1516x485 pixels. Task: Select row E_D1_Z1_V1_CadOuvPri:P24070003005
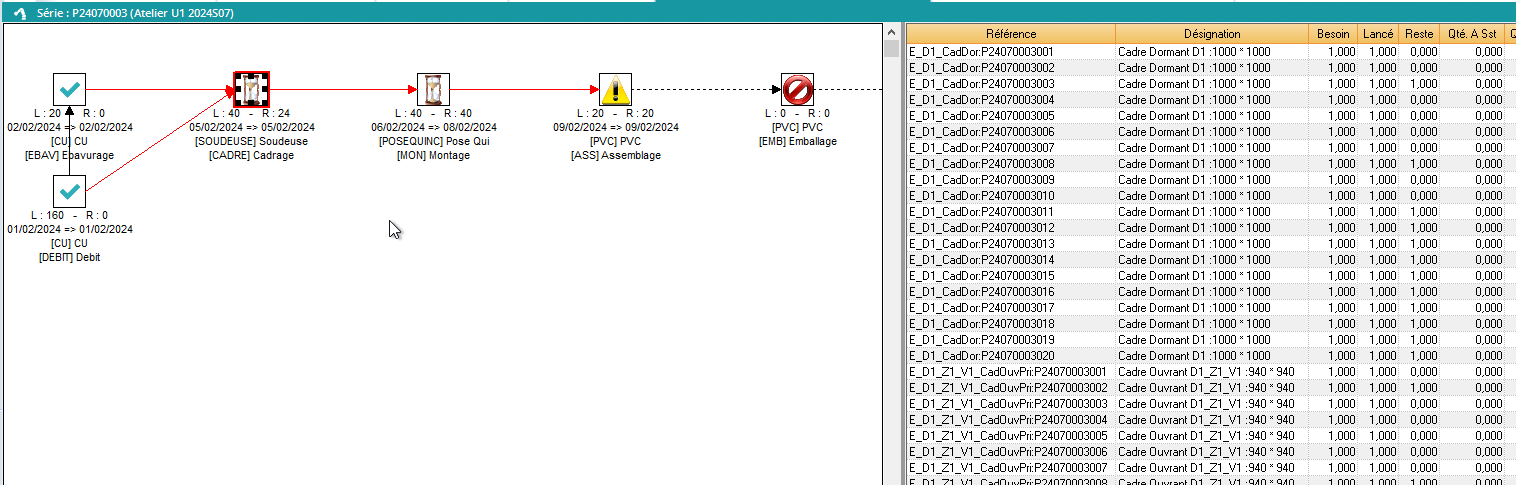pyautogui.click(x=1010, y=436)
